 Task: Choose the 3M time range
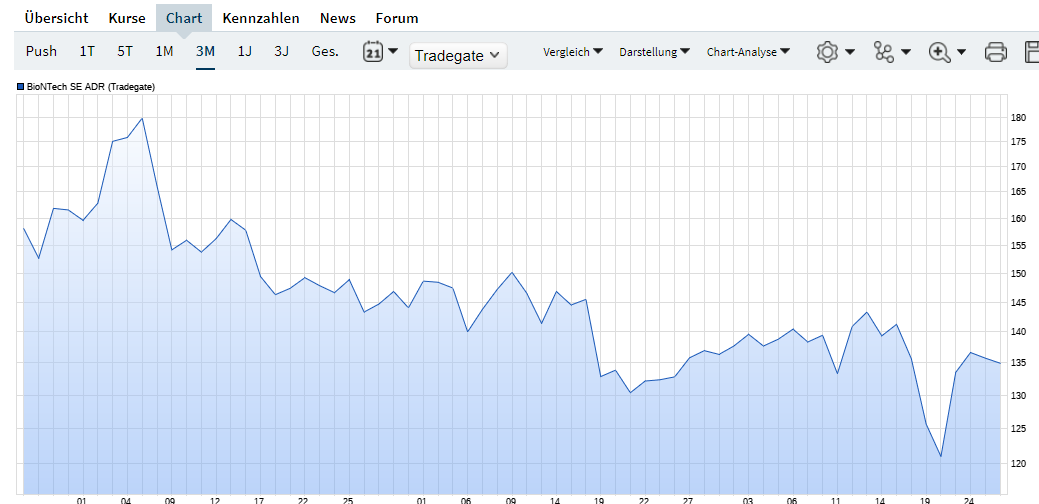(205, 51)
